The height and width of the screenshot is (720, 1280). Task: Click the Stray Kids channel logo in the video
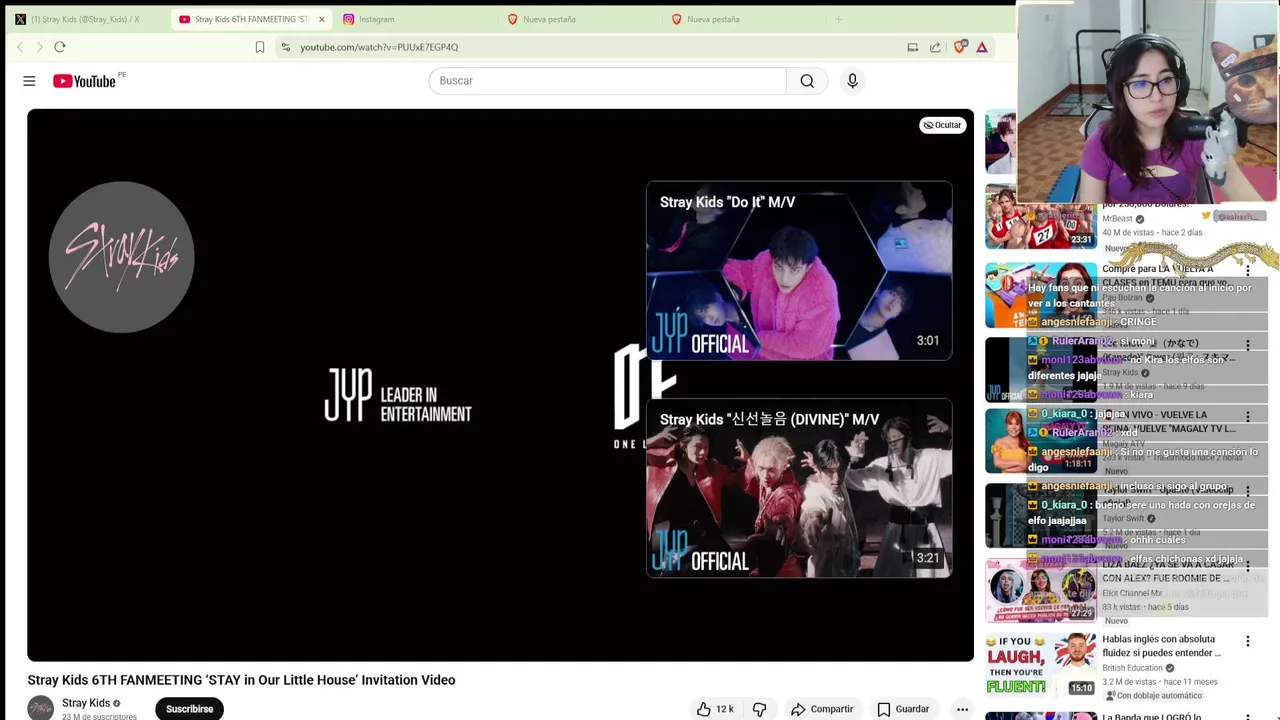point(121,257)
